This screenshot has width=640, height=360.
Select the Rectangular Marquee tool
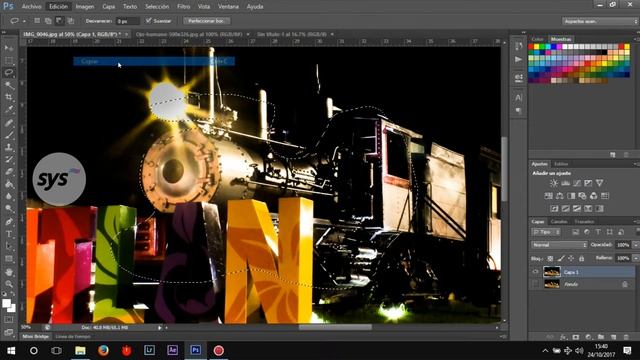(9, 60)
